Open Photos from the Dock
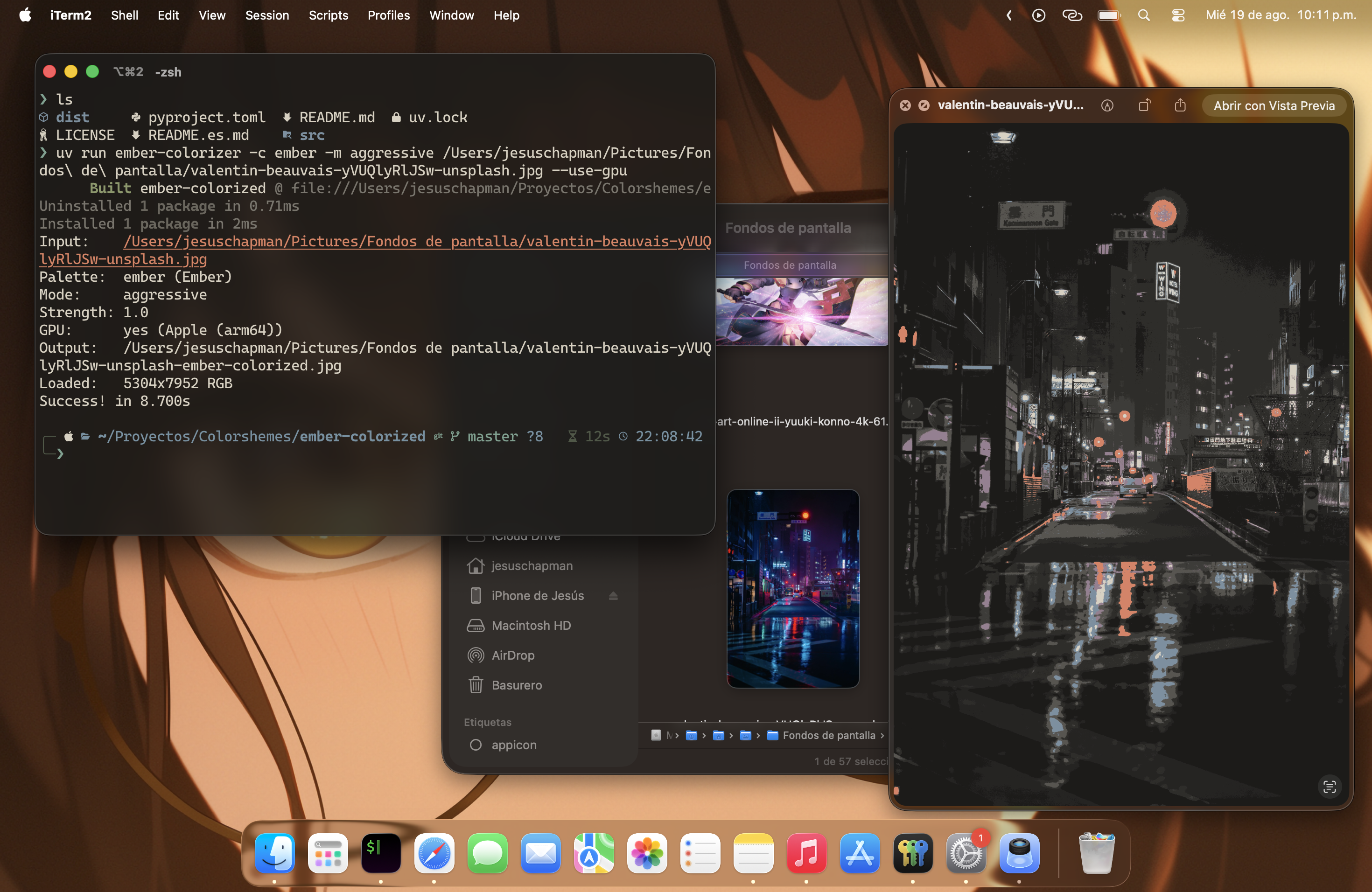 point(647,853)
